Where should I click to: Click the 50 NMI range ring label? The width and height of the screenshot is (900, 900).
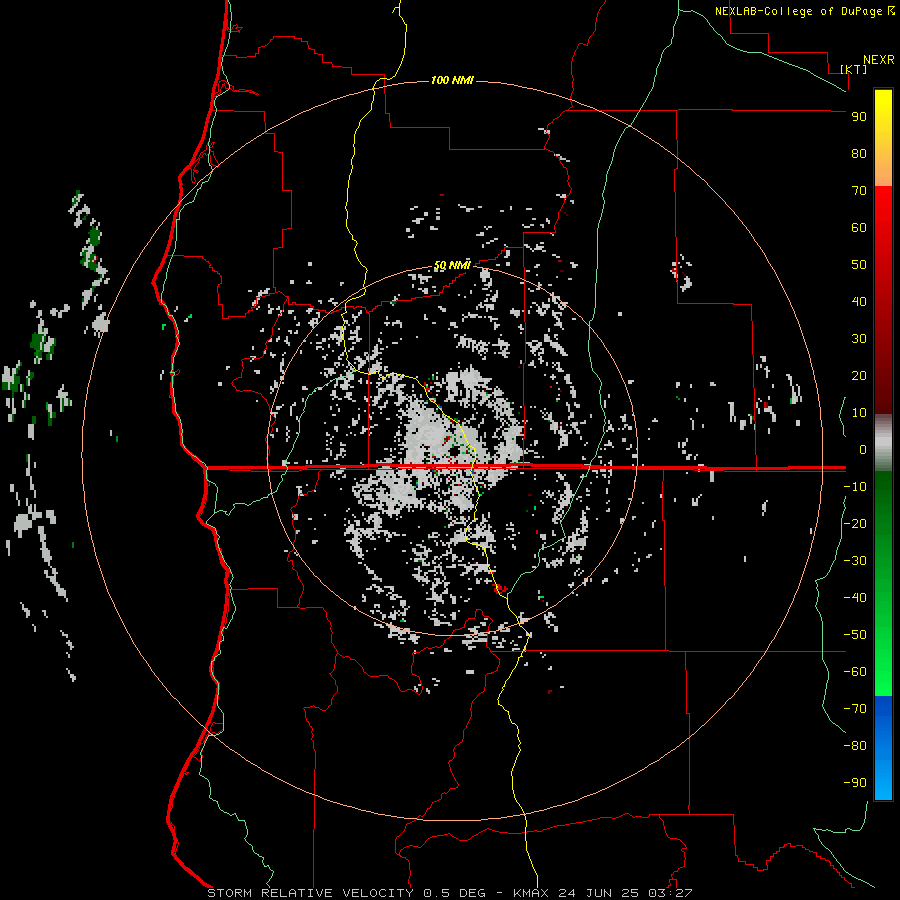point(452,265)
